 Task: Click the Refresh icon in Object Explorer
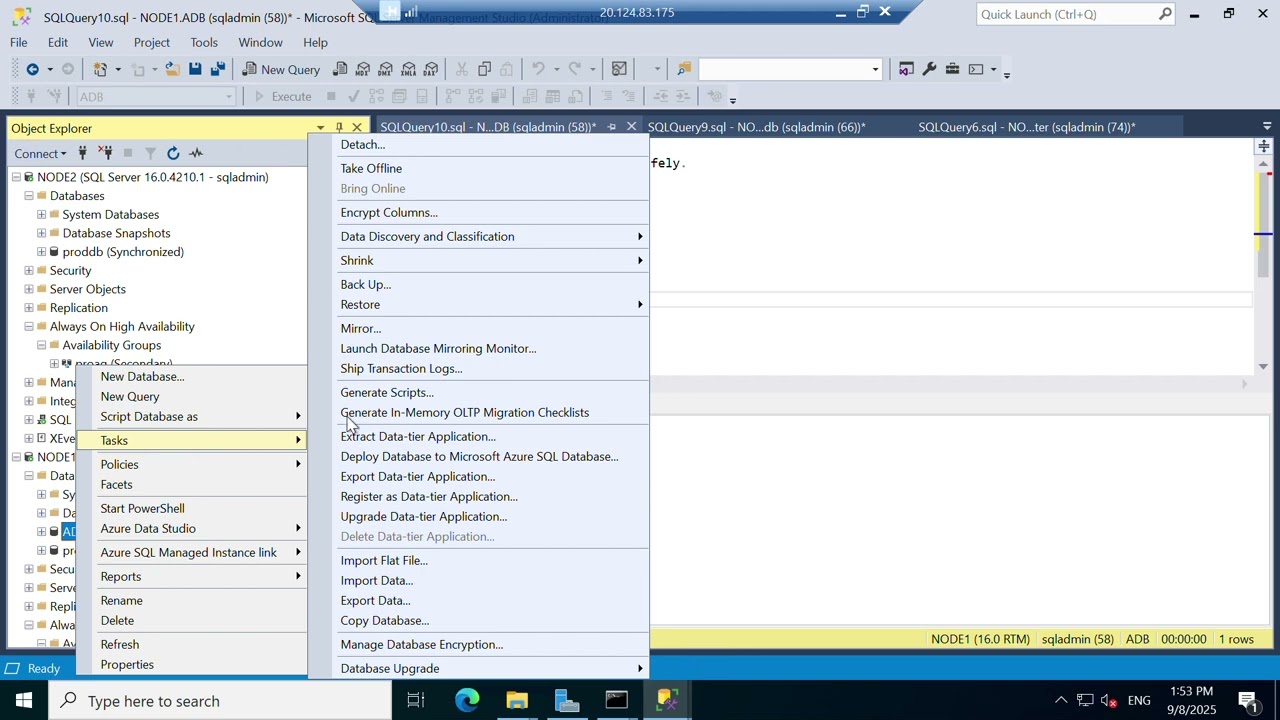(x=173, y=153)
